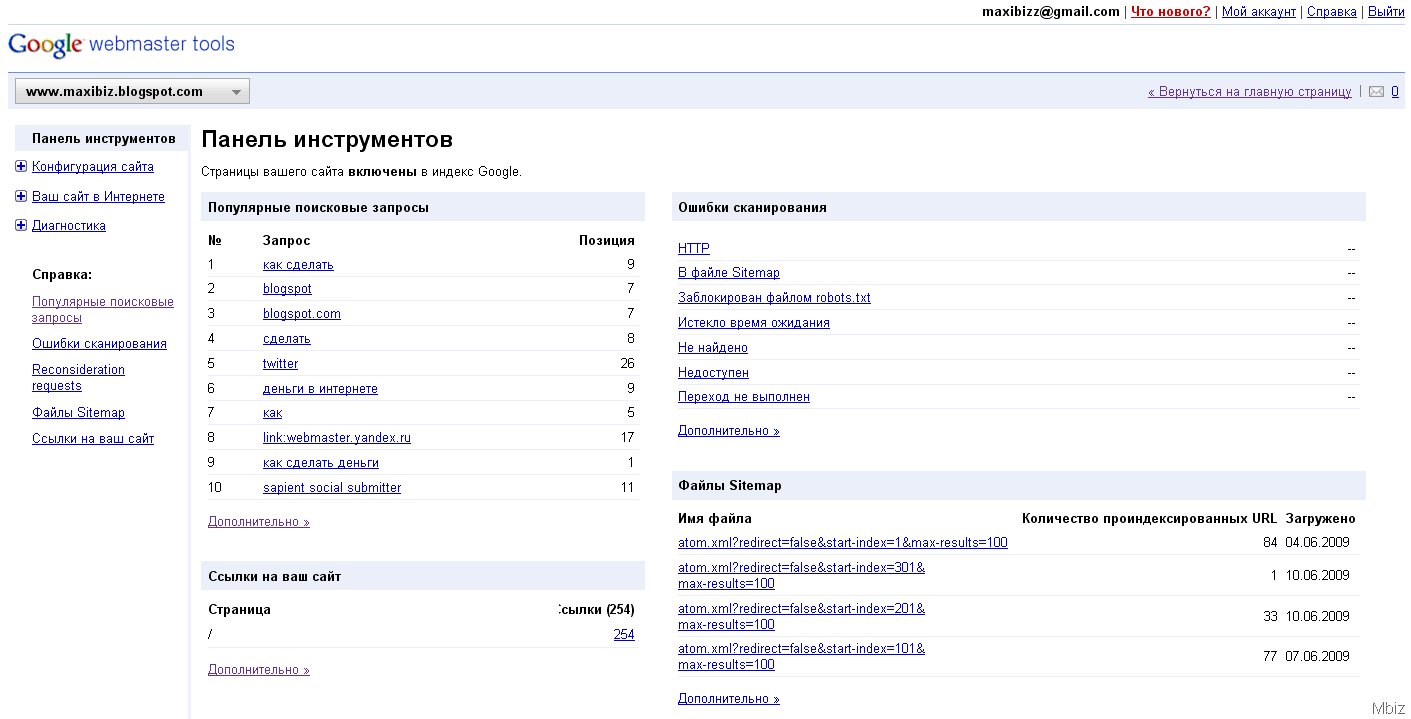Click the query деньги в интернете
Viewport: 1411px width, 719px height.
coord(320,389)
